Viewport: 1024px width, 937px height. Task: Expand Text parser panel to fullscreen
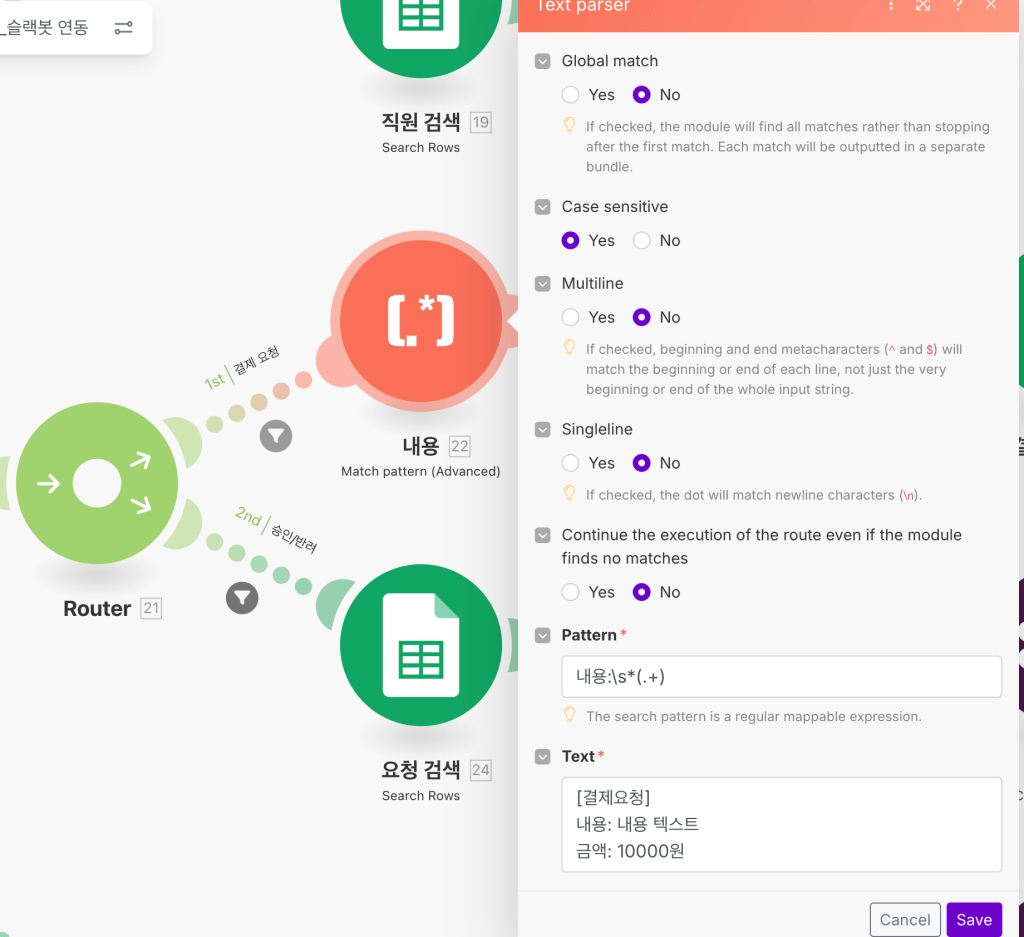point(923,6)
